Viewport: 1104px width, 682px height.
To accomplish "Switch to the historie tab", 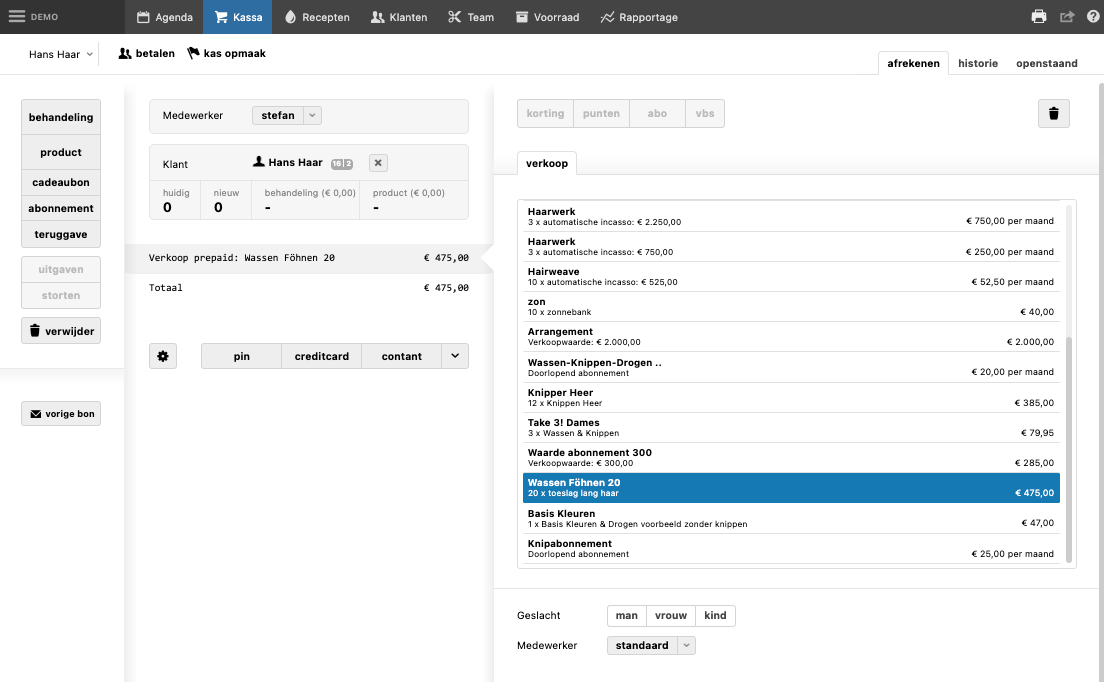I will click(977, 63).
